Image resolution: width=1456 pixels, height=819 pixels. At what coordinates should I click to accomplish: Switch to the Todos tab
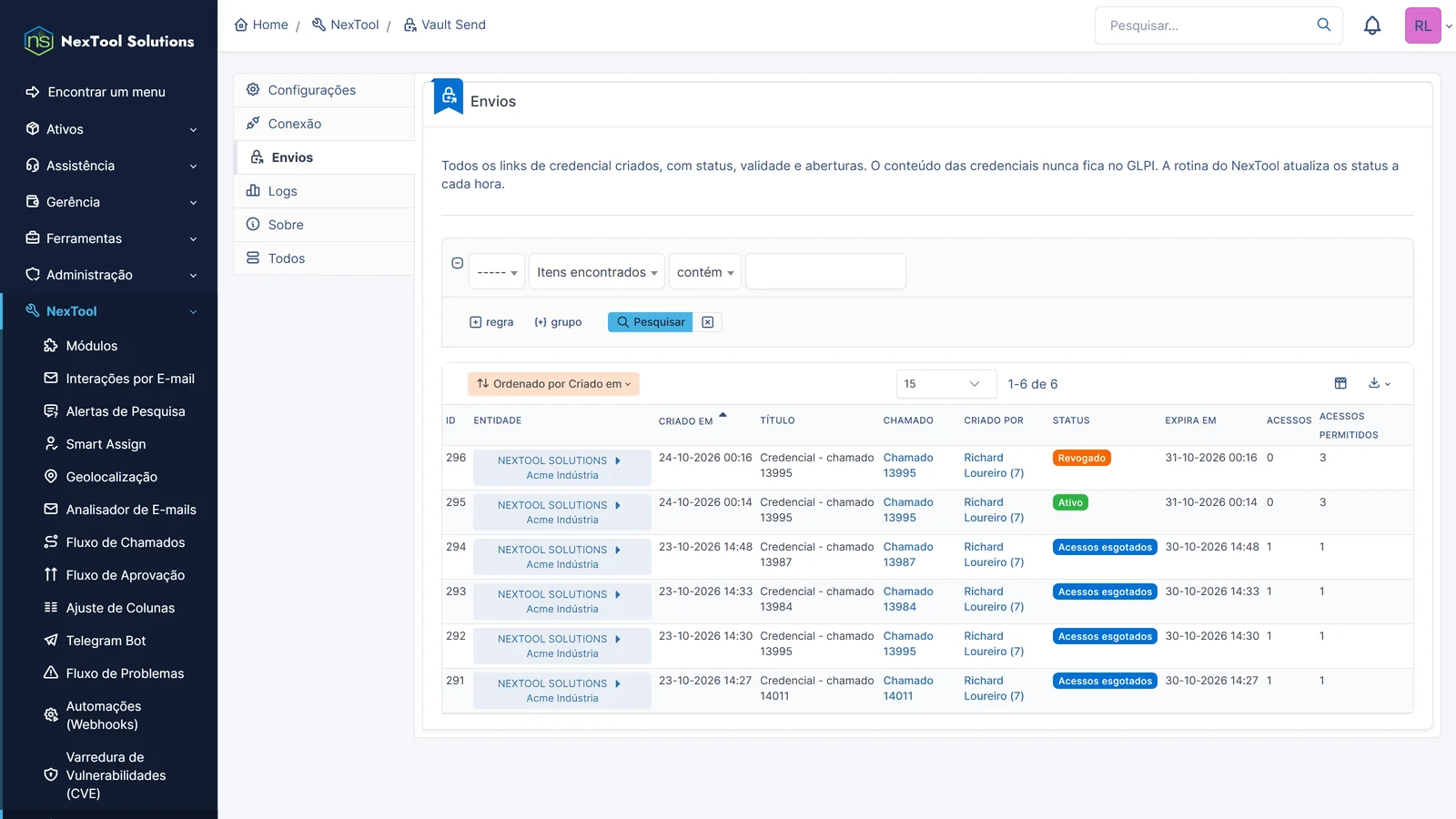325,258
